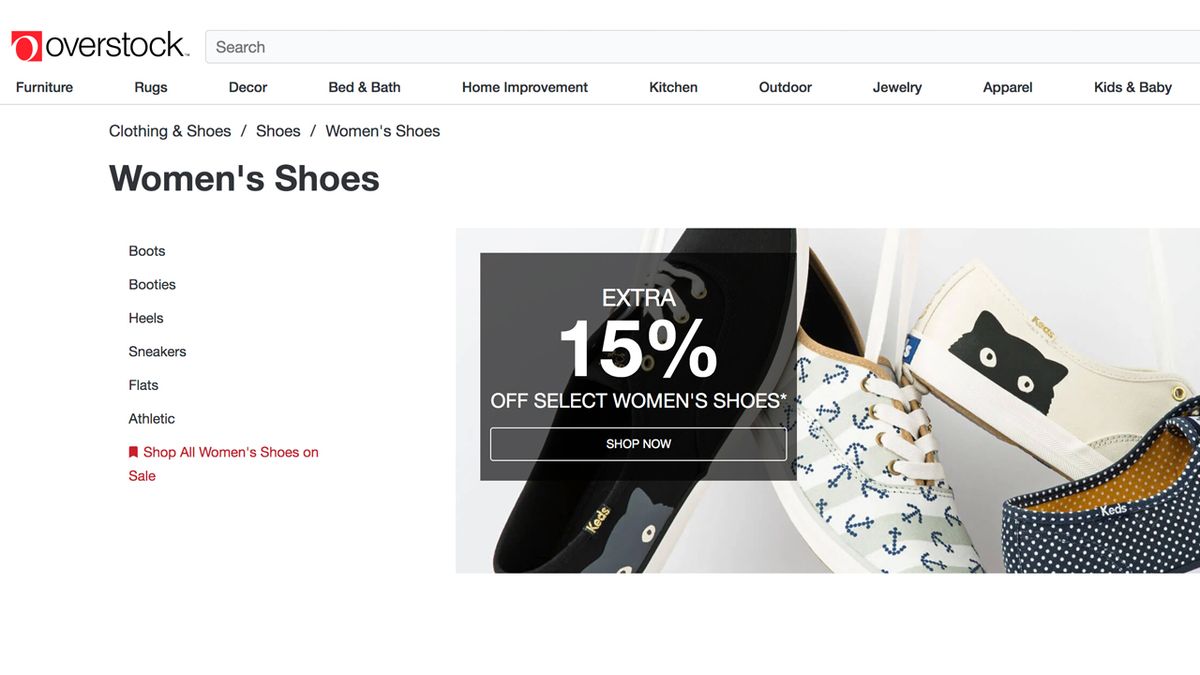1200x675 pixels.
Task: Select the Heels category
Action: point(145,317)
